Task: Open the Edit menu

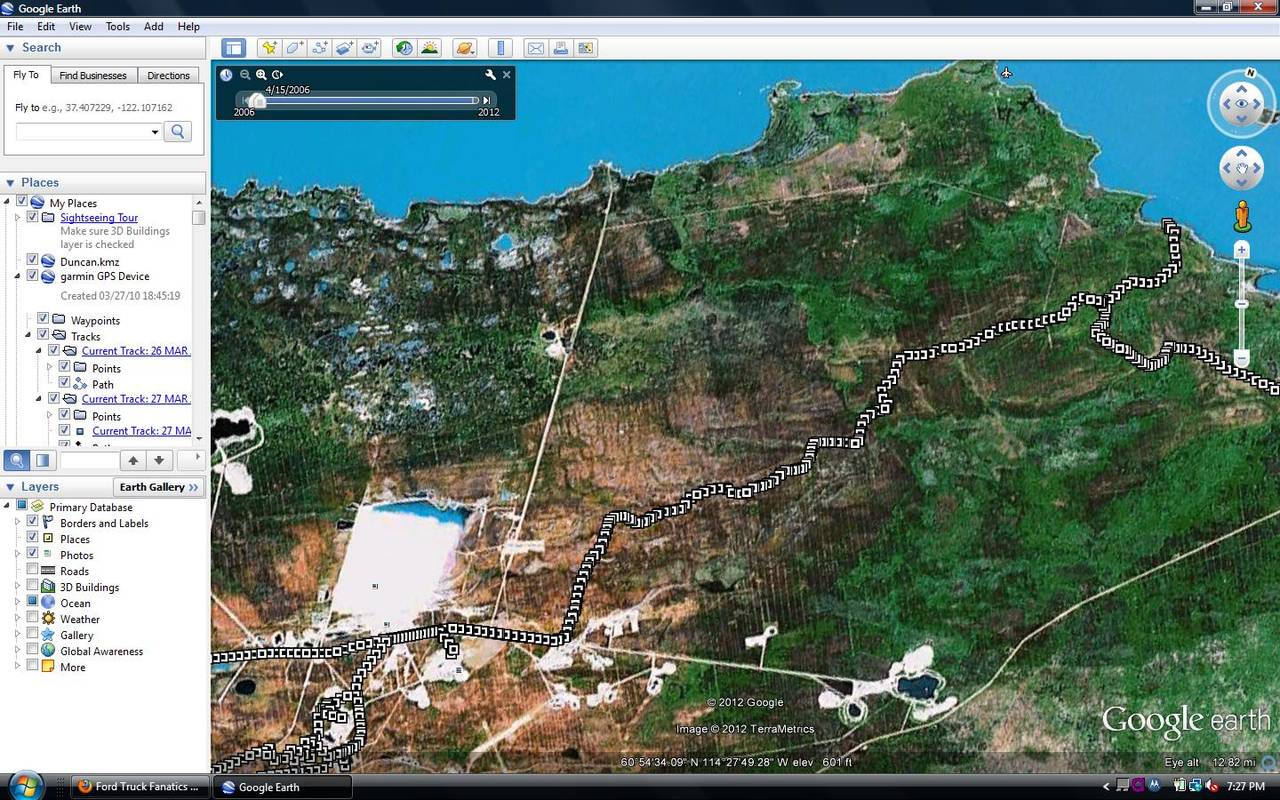Action: (x=46, y=26)
